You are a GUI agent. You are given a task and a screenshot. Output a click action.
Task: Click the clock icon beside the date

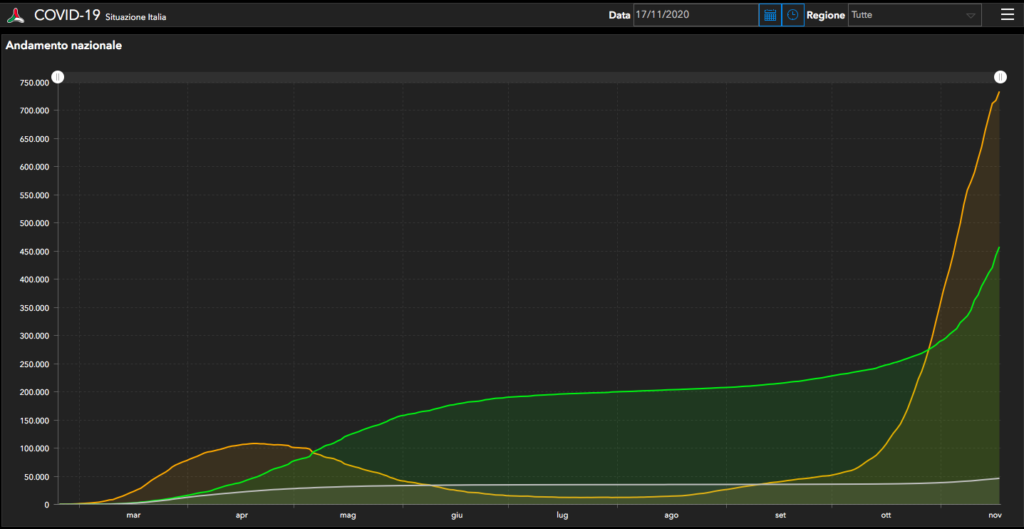pos(793,15)
